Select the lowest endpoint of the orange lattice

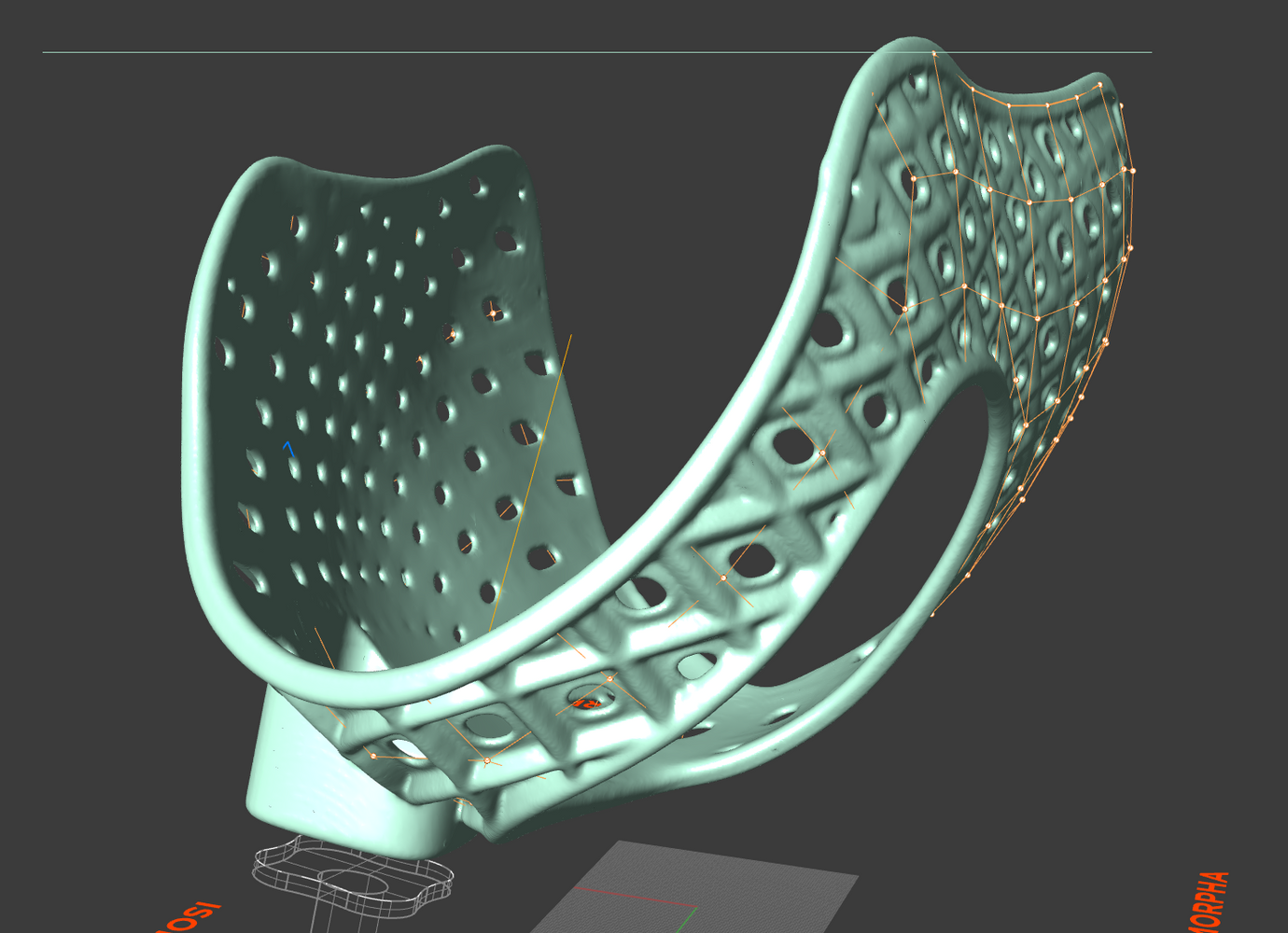pos(931,615)
